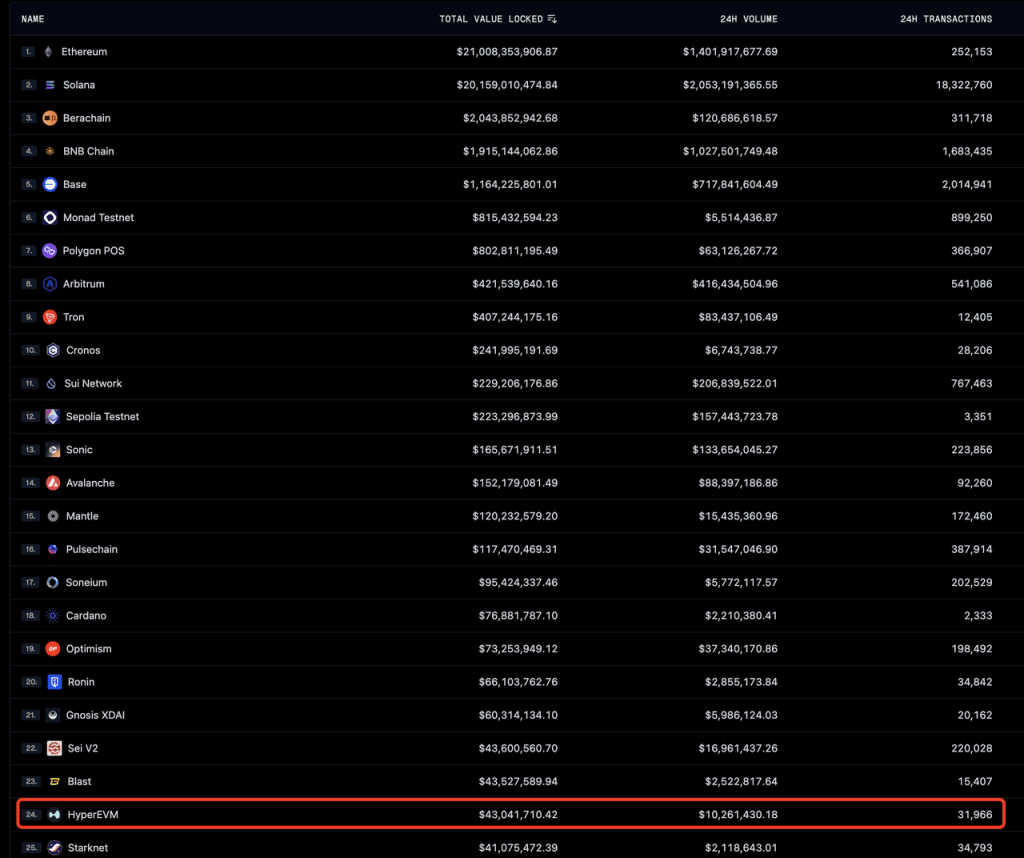Click the Sui Network logo icon

51,383
